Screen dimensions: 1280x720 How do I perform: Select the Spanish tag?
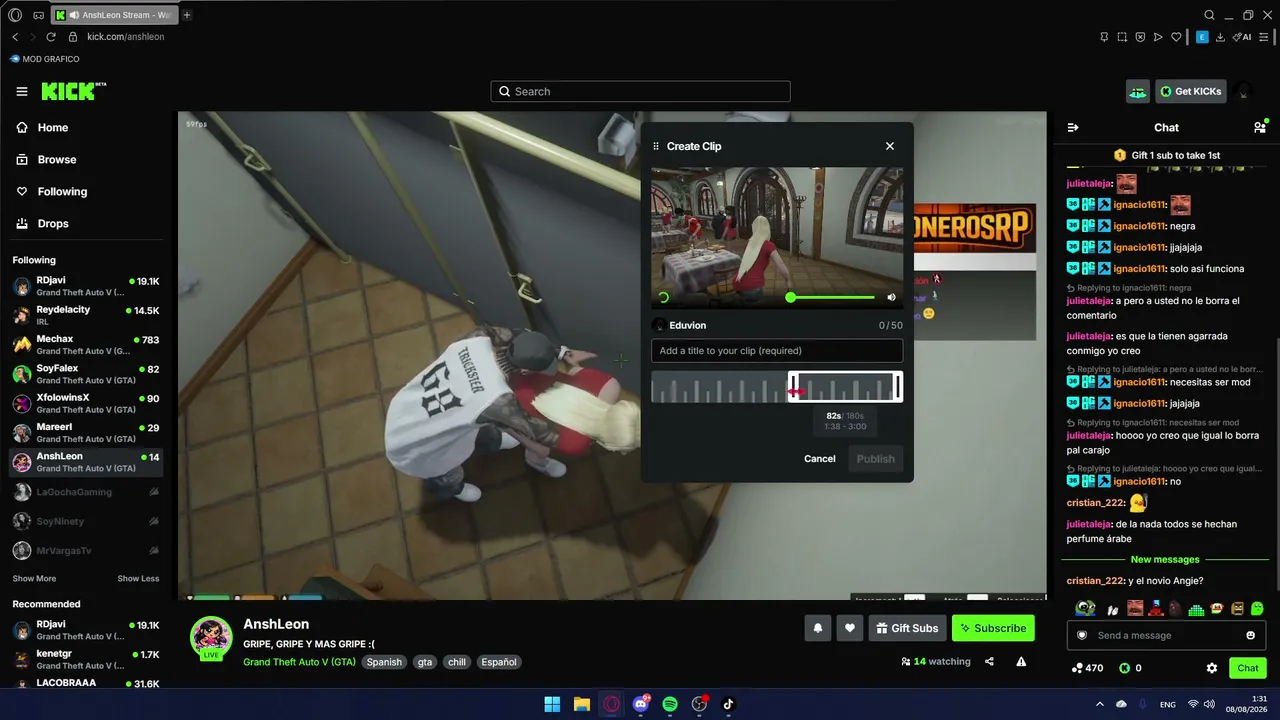pos(384,662)
